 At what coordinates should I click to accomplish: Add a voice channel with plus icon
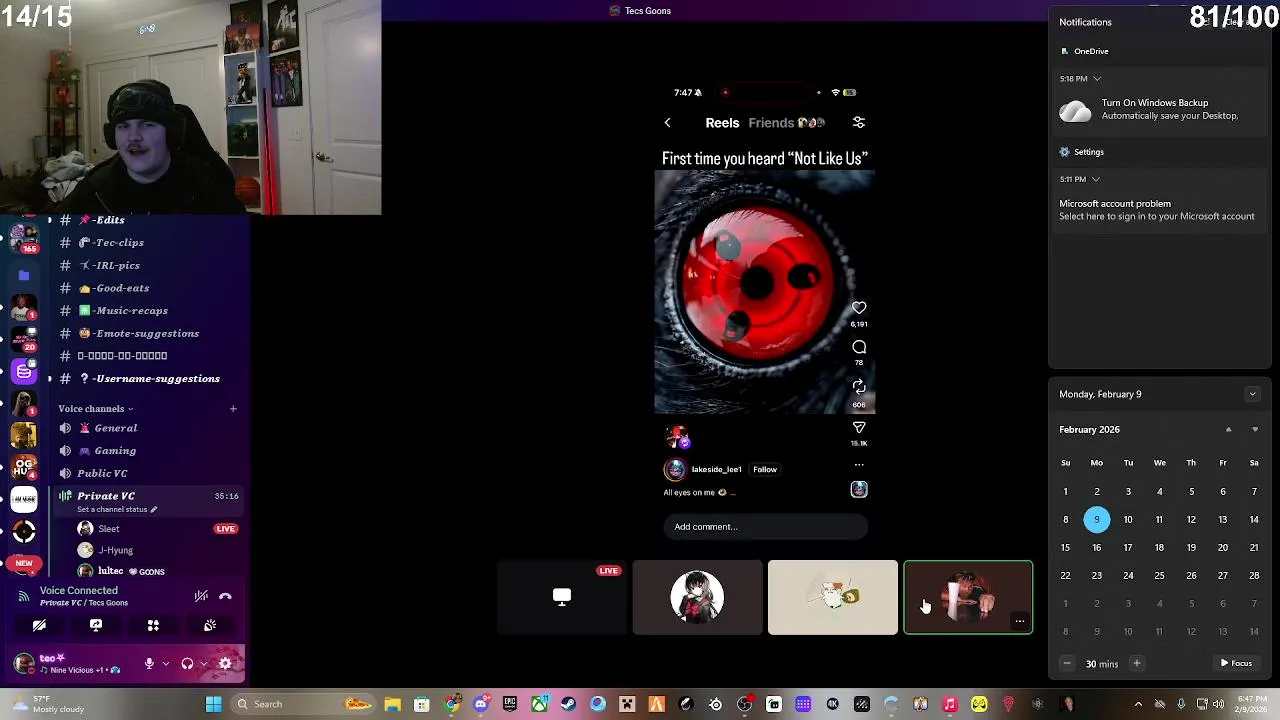[x=233, y=408]
